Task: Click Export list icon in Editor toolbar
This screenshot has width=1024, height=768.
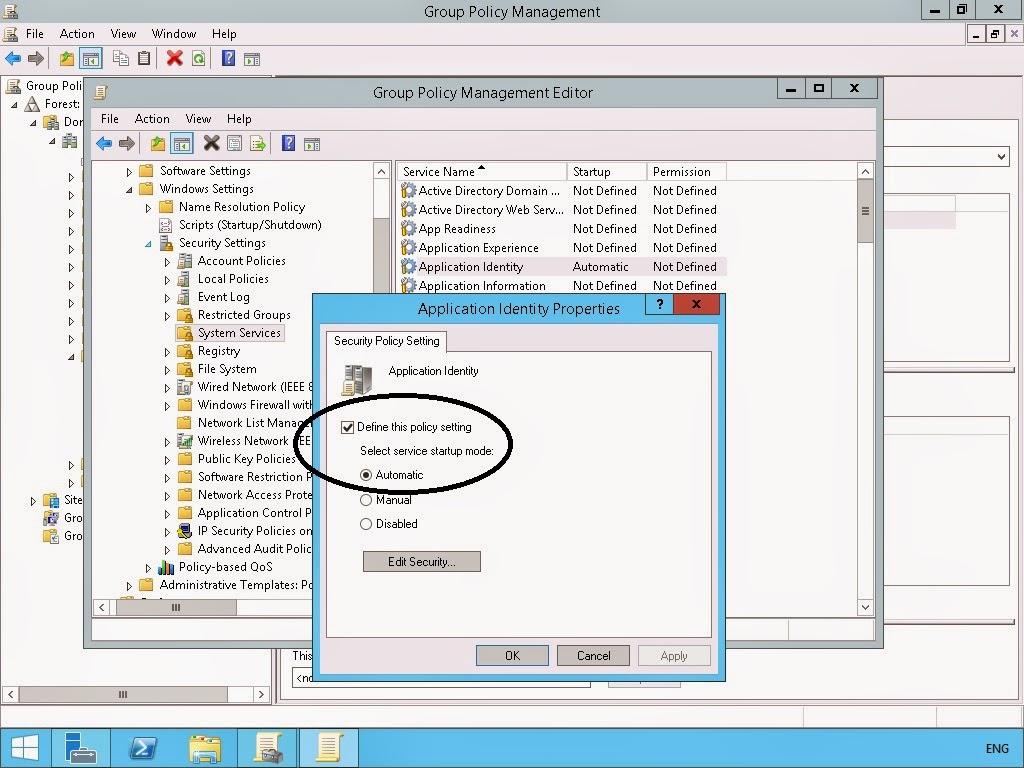Action: [258, 144]
